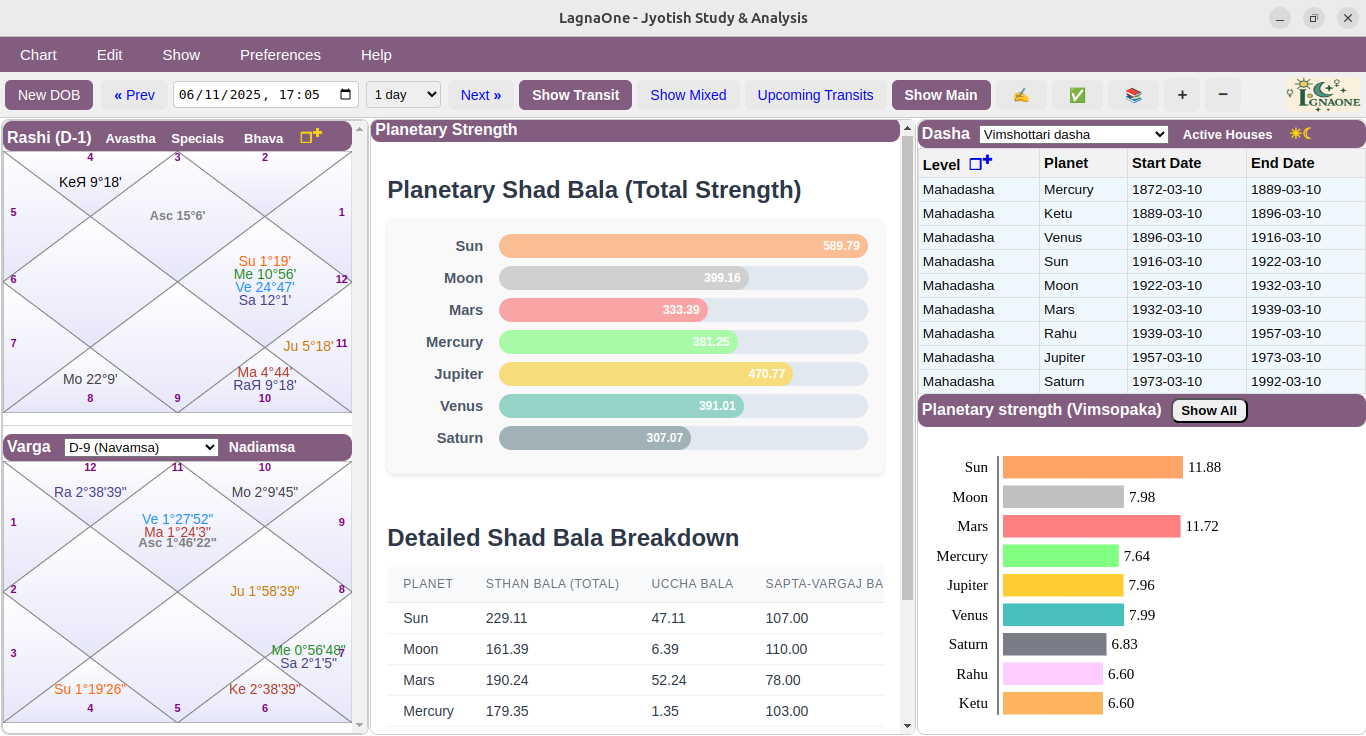Click the blue plus icon beside Level
Image resolution: width=1366 pixels, height=736 pixels.
click(981, 161)
